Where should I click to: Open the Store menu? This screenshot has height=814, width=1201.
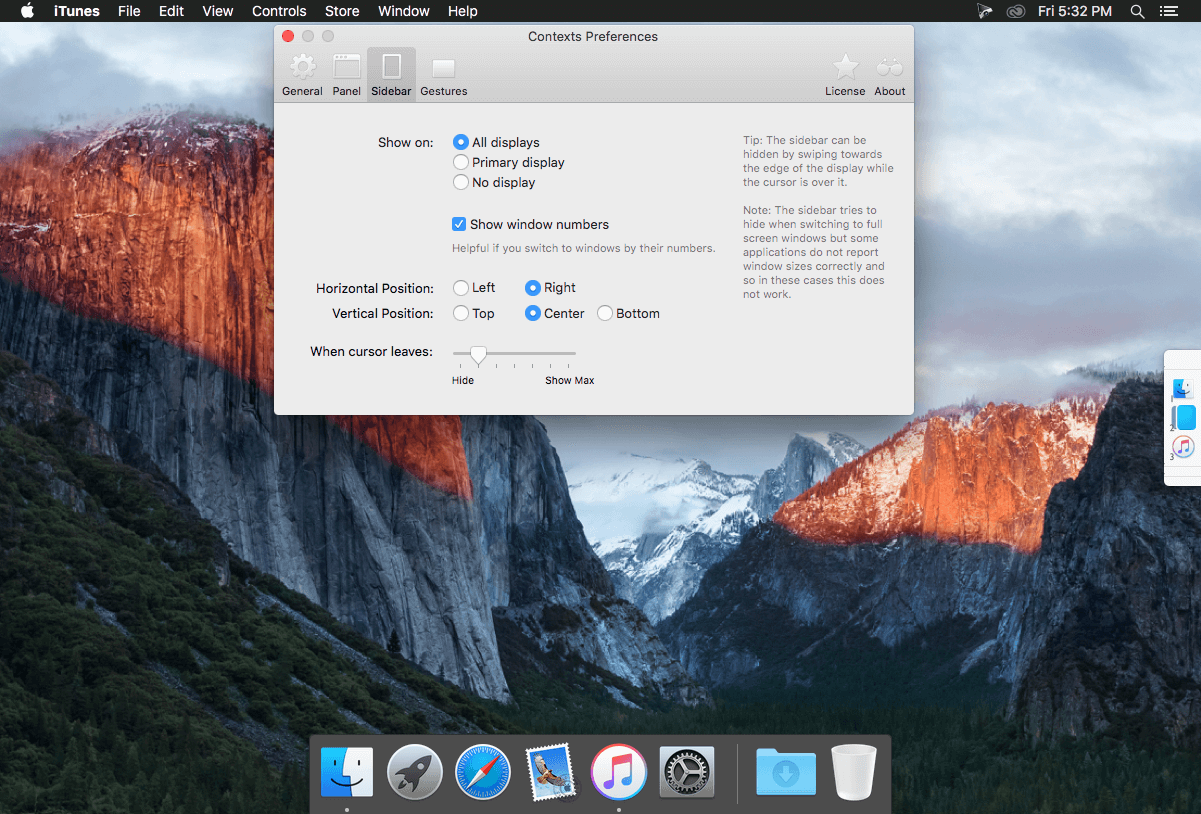pyautogui.click(x=342, y=11)
